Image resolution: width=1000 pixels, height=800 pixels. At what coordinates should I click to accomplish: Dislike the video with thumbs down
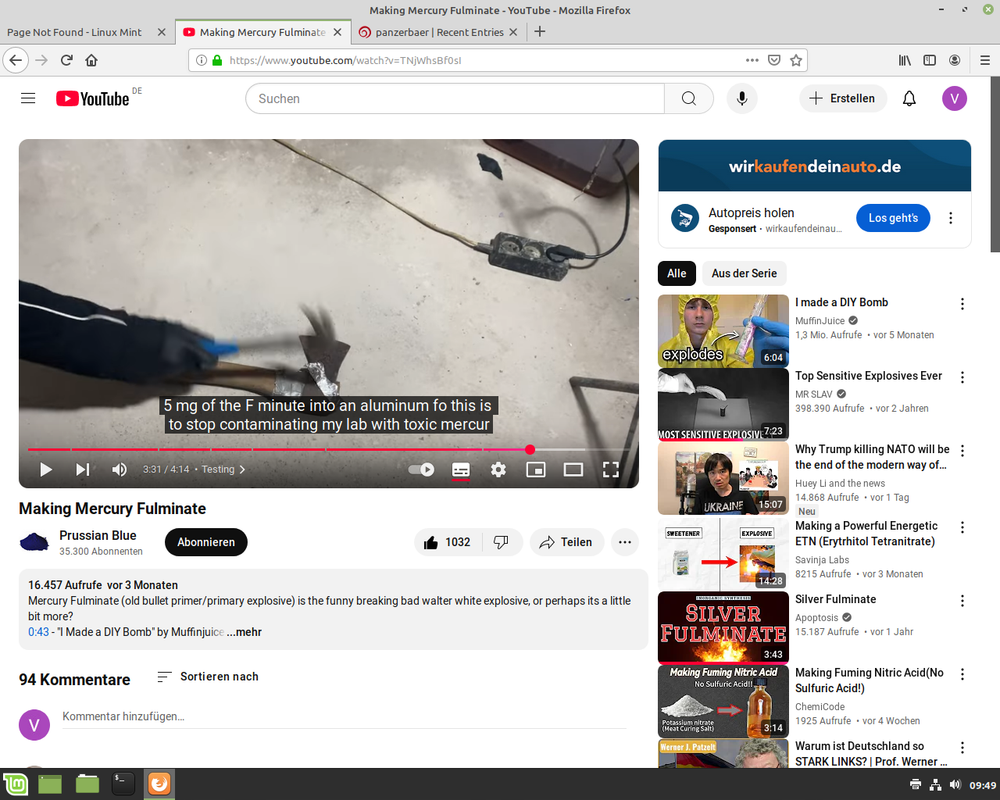pyautogui.click(x=502, y=542)
